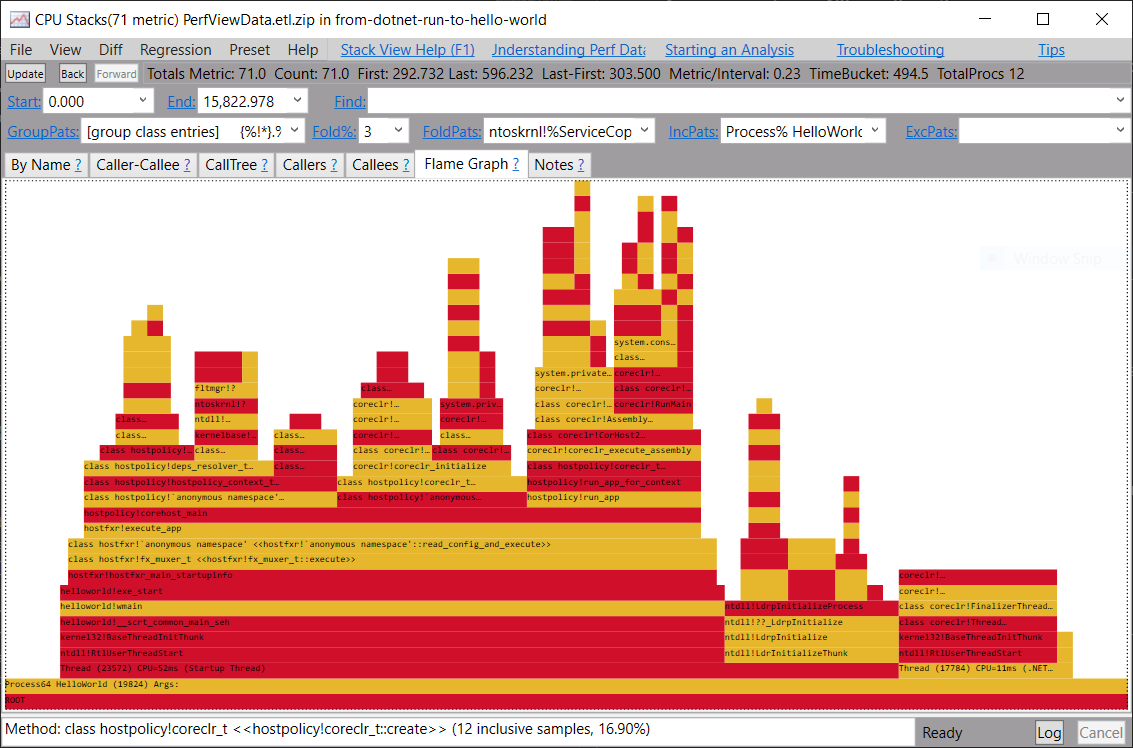Click the ExcPats label link

tap(931, 132)
